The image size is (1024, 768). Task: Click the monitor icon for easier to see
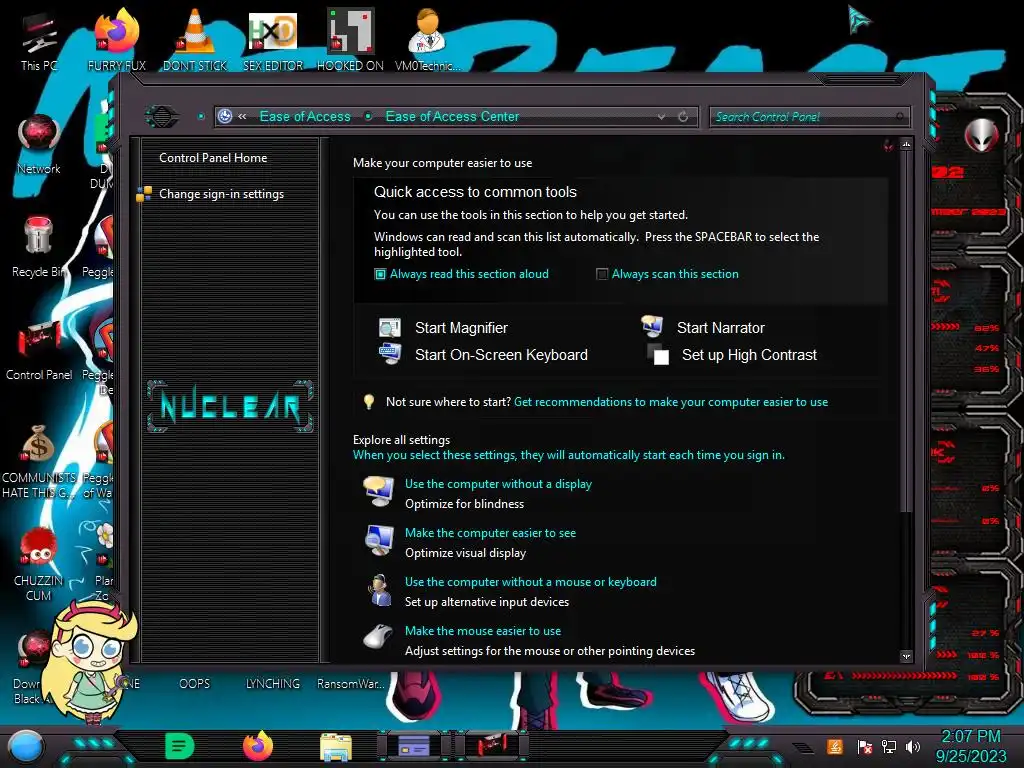(379, 541)
